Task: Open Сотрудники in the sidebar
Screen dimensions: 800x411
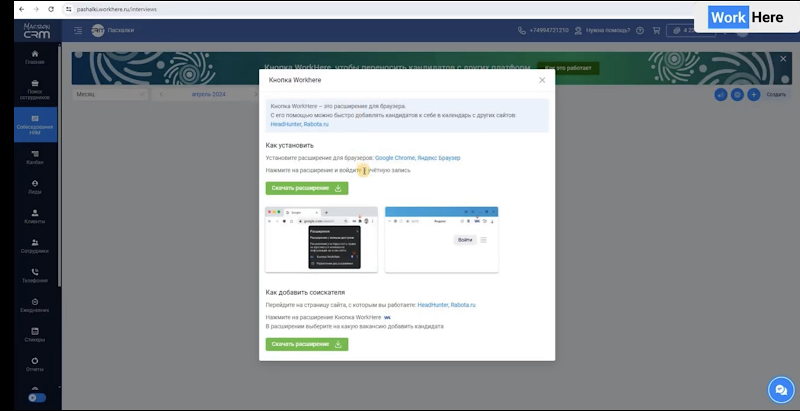Action: click(35, 246)
